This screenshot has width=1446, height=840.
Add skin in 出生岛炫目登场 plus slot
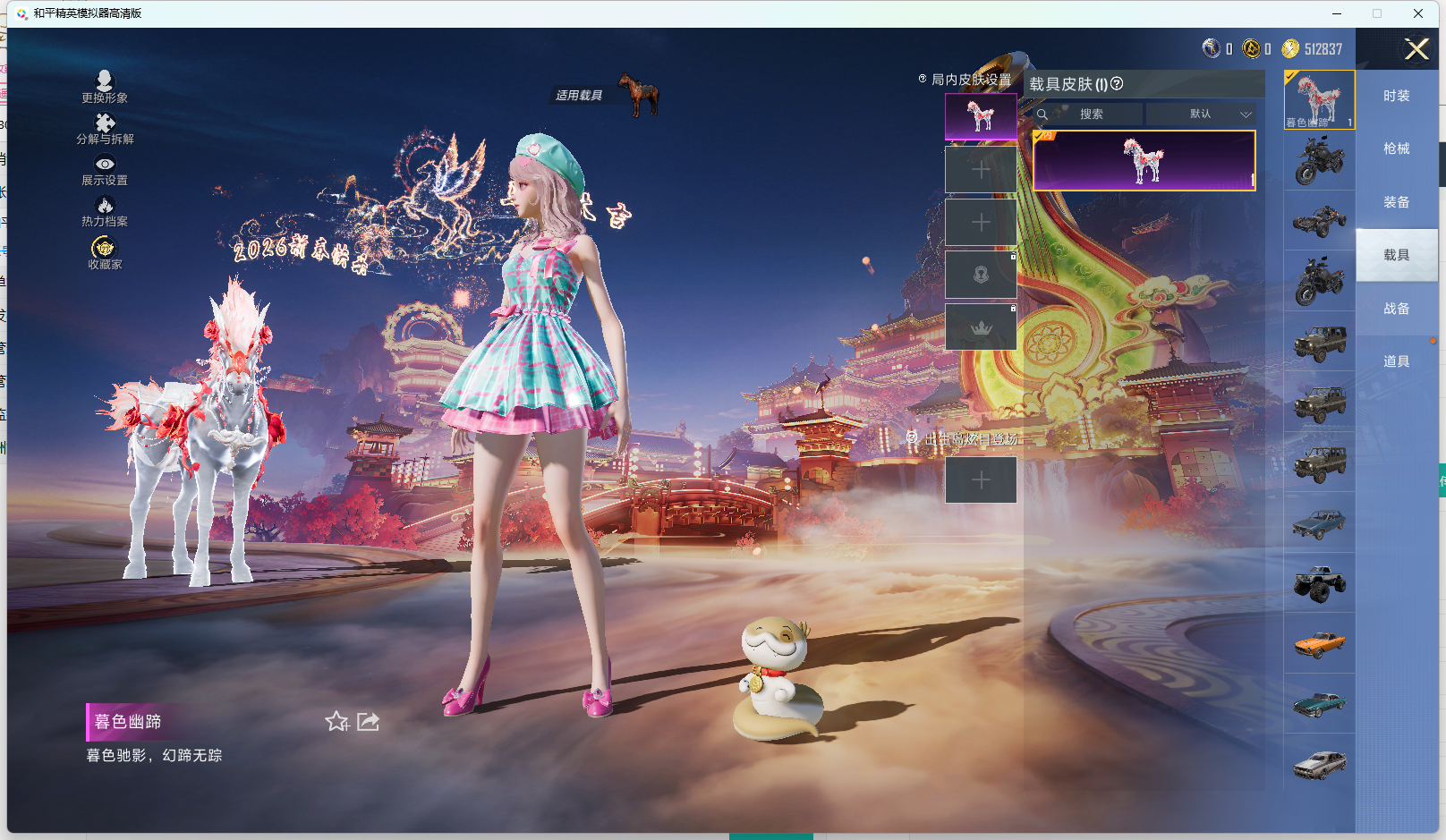tap(981, 480)
